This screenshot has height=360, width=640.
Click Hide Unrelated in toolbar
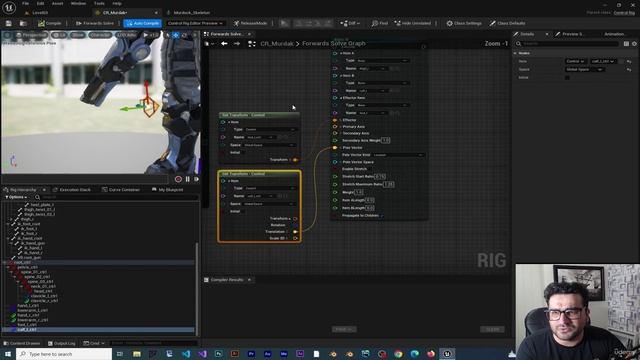click(x=413, y=23)
